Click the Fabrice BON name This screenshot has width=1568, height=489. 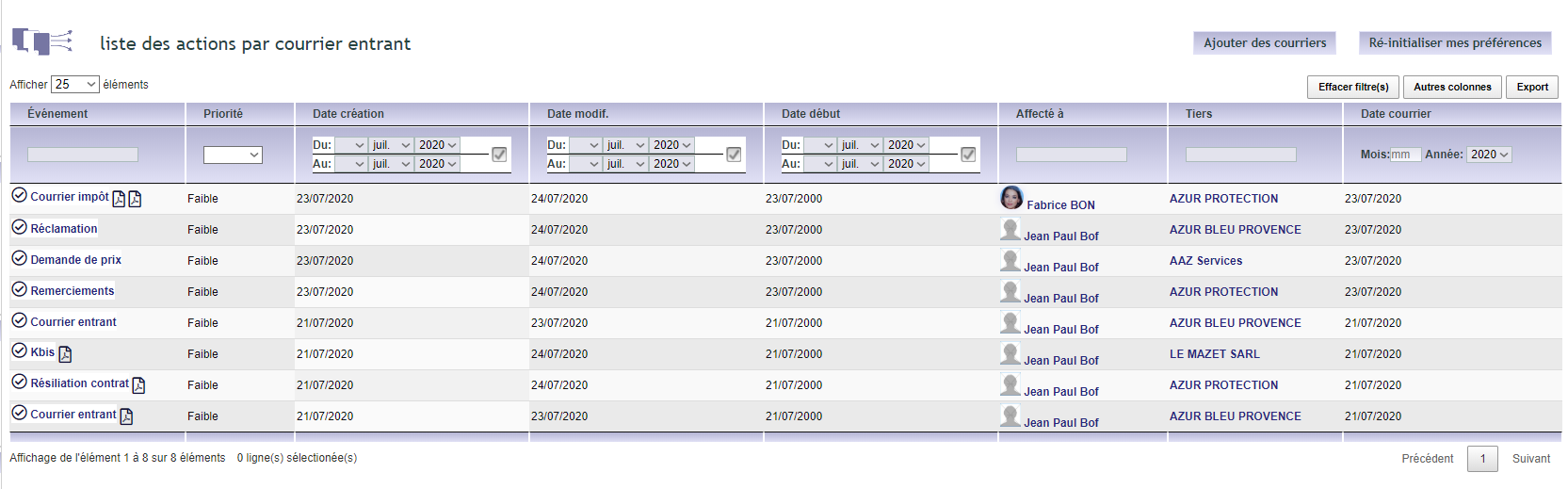tap(1061, 204)
